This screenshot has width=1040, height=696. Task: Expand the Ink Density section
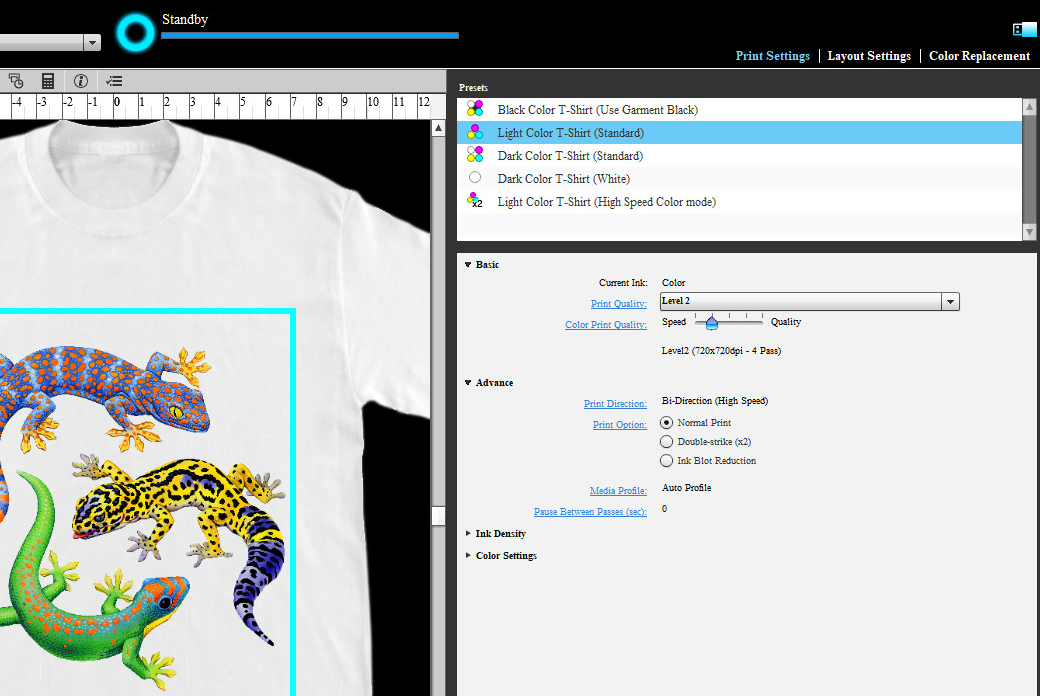click(x=500, y=534)
